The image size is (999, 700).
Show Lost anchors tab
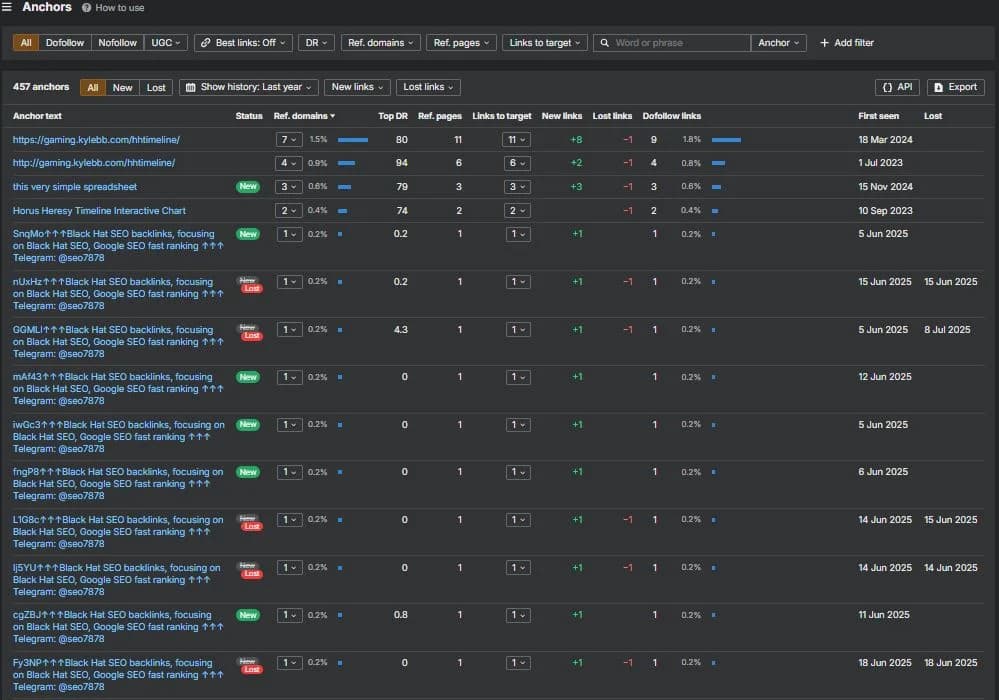coord(156,87)
